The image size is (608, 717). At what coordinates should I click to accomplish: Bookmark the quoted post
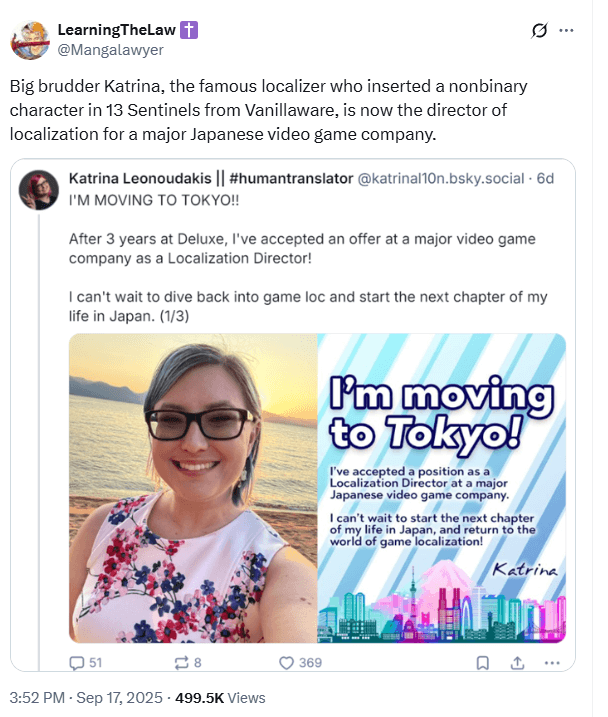(x=483, y=663)
